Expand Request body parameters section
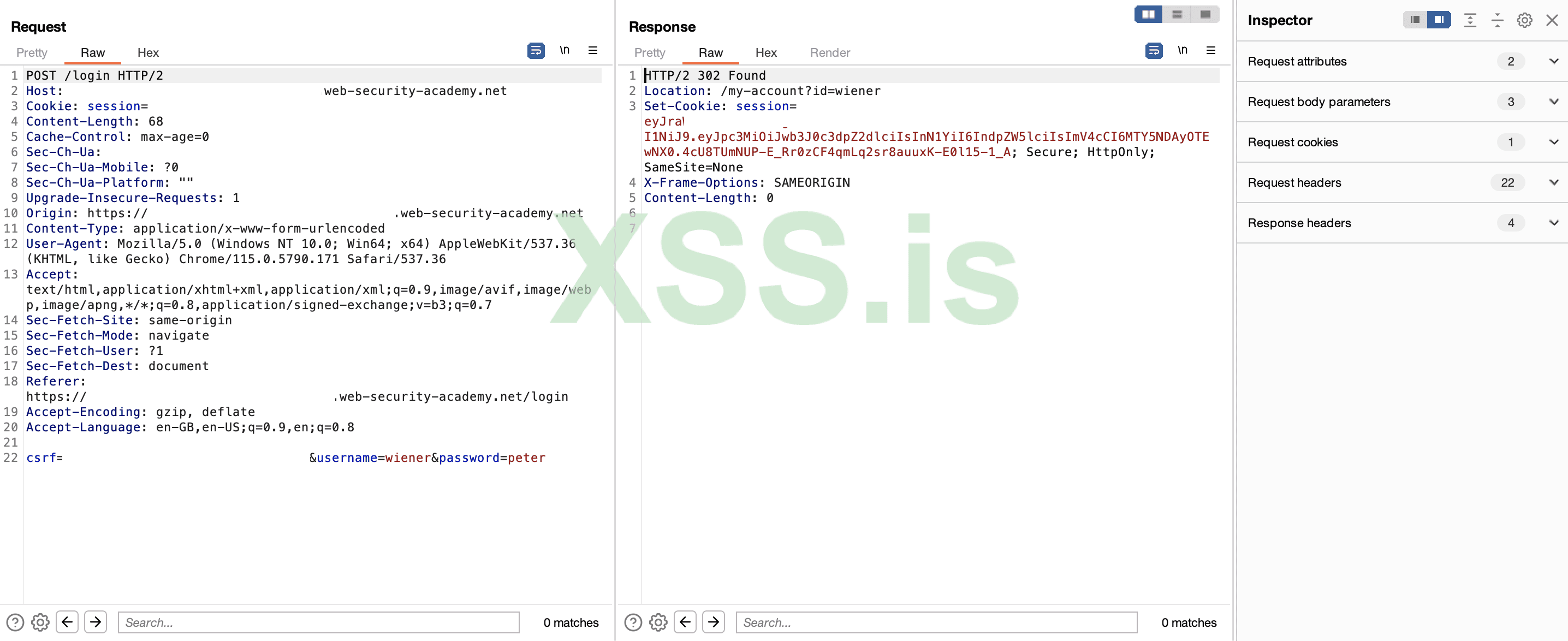Viewport: 1568px width, 641px height. (x=1553, y=102)
